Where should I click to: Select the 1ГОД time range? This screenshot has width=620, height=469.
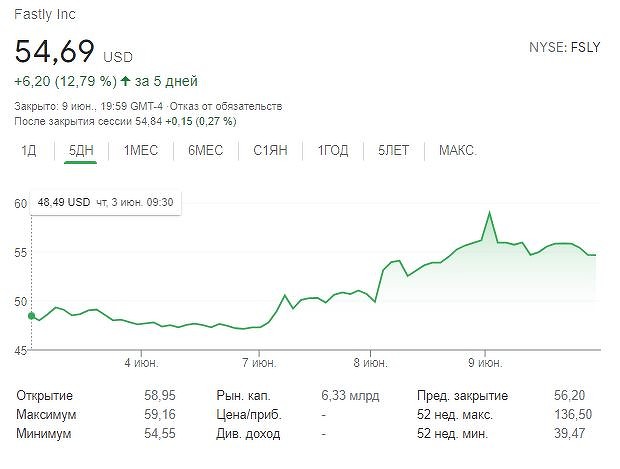tap(333, 151)
